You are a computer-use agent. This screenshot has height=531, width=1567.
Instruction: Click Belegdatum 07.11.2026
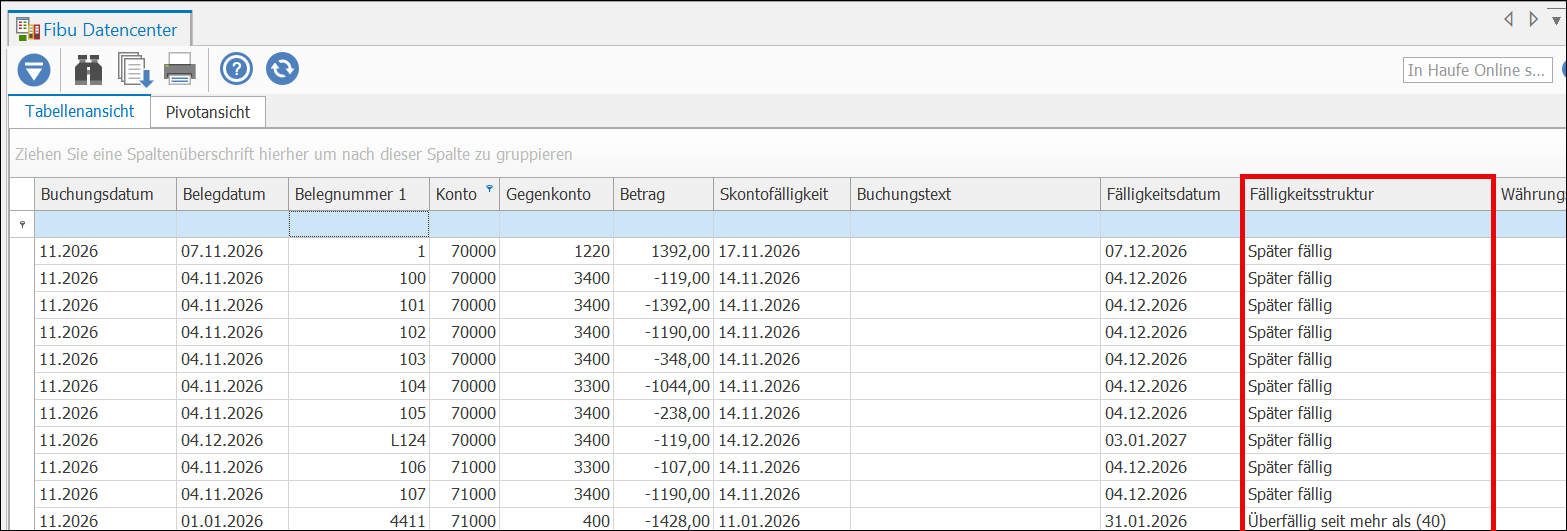click(x=232, y=251)
